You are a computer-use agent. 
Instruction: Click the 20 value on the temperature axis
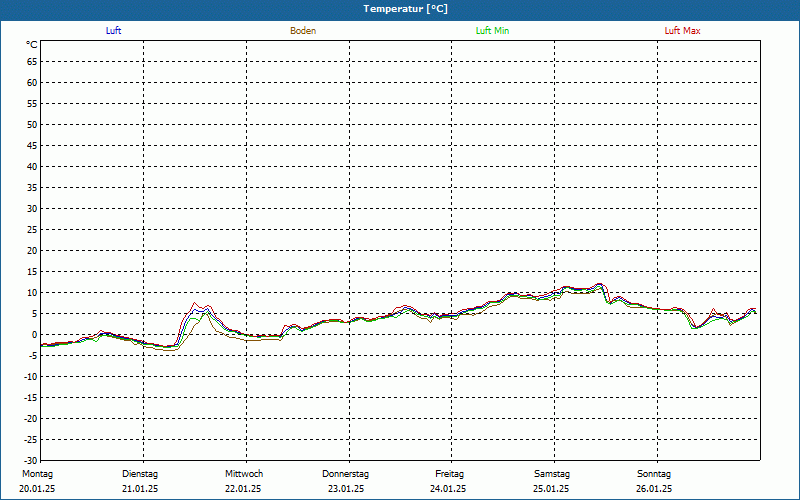(32, 251)
